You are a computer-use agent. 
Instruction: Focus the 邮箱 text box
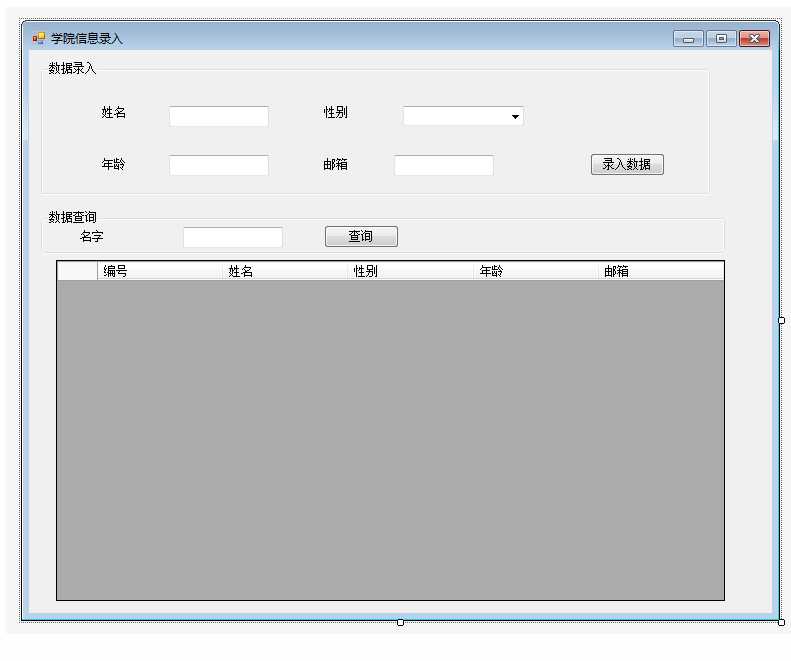(444, 166)
